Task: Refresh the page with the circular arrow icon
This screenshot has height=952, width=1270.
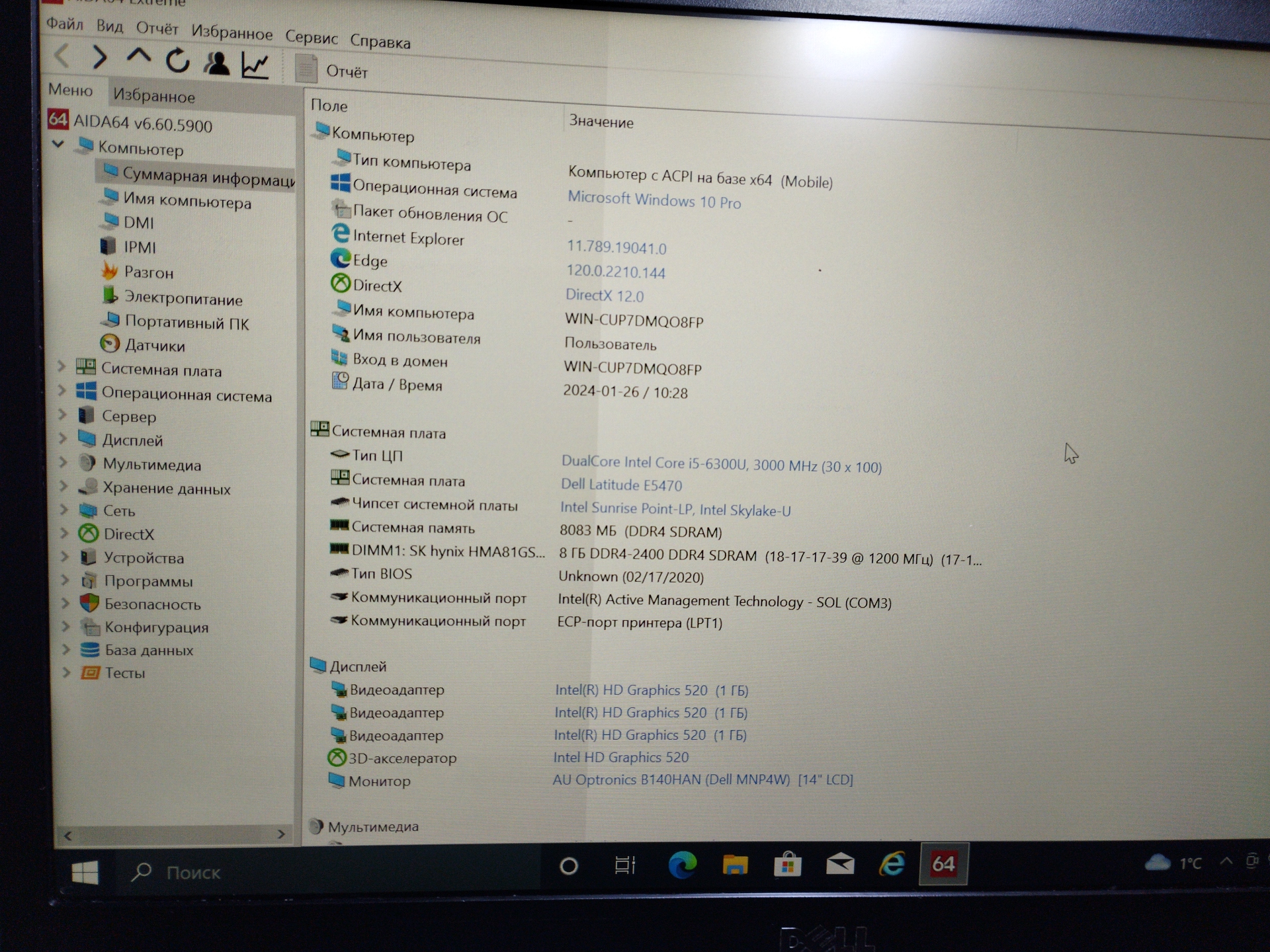Action: (x=177, y=61)
